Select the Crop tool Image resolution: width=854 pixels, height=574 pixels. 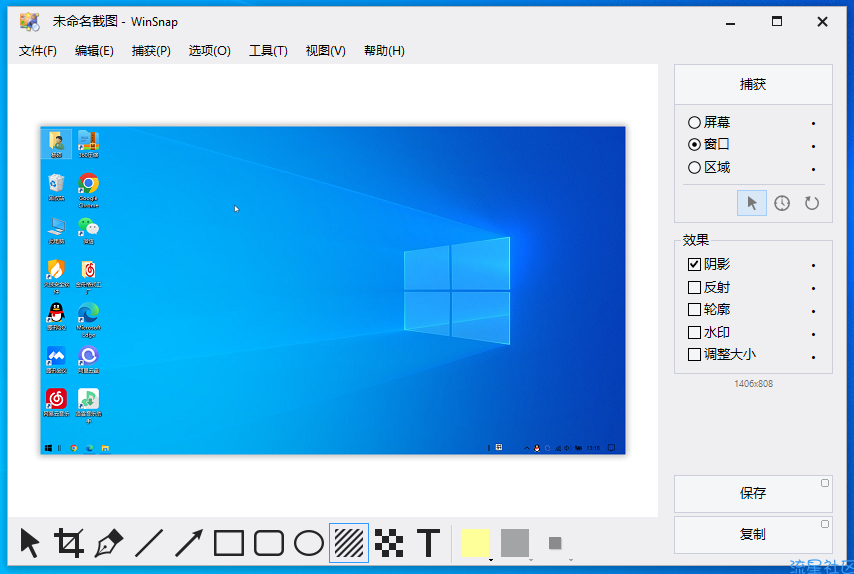point(69,542)
